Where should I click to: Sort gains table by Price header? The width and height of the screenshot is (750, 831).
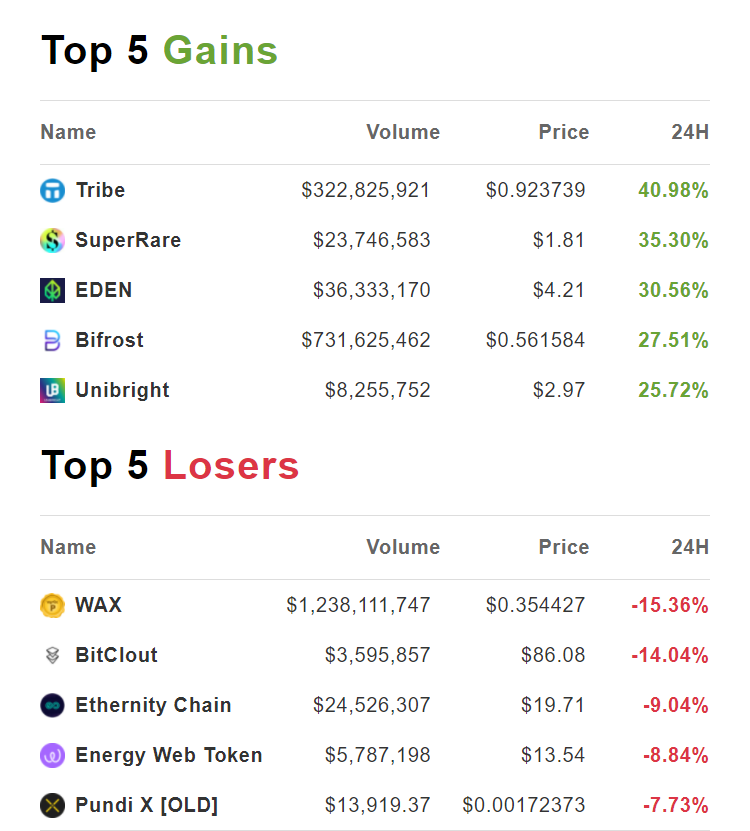pos(564,132)
